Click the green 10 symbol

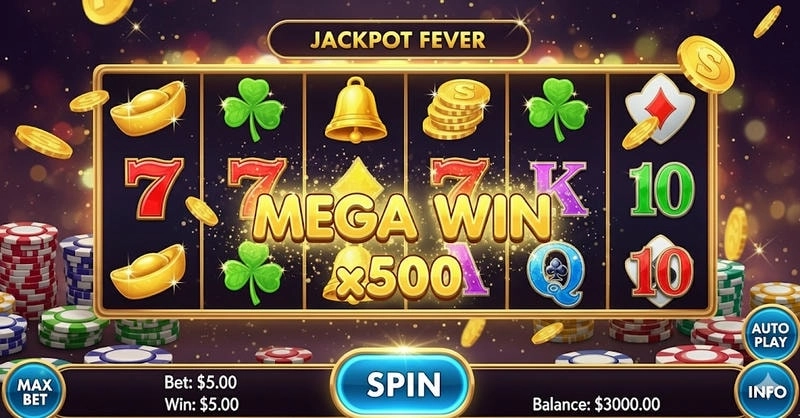point(662,190)
